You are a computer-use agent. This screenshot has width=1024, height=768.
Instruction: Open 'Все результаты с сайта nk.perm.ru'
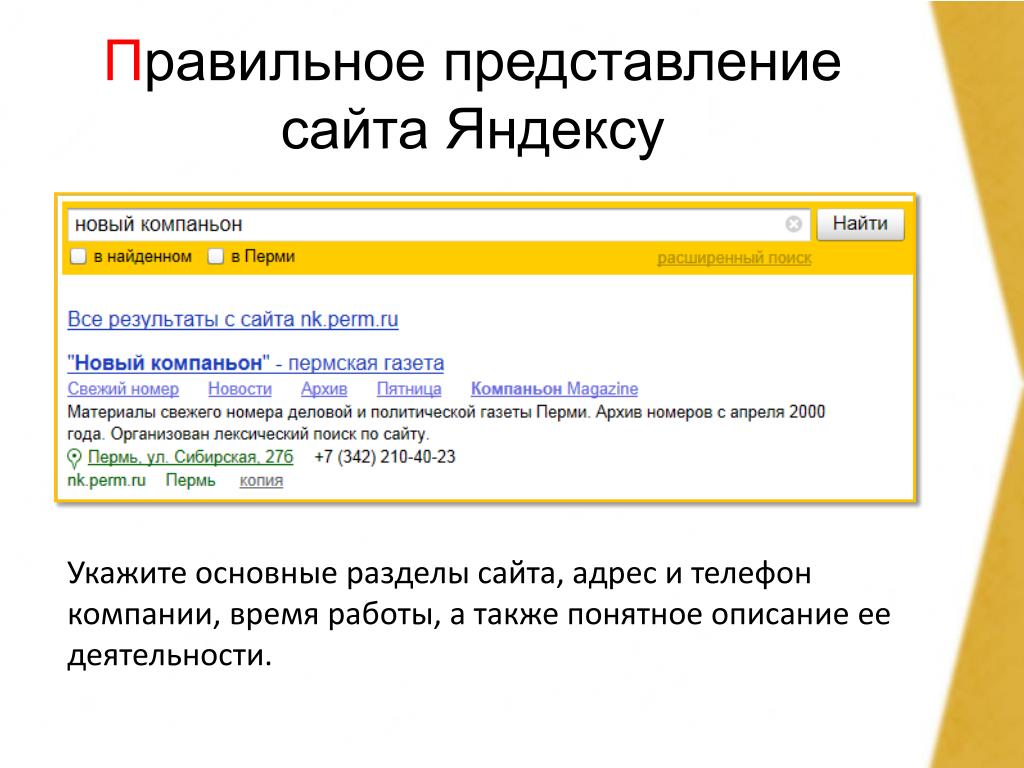(233, 319)
